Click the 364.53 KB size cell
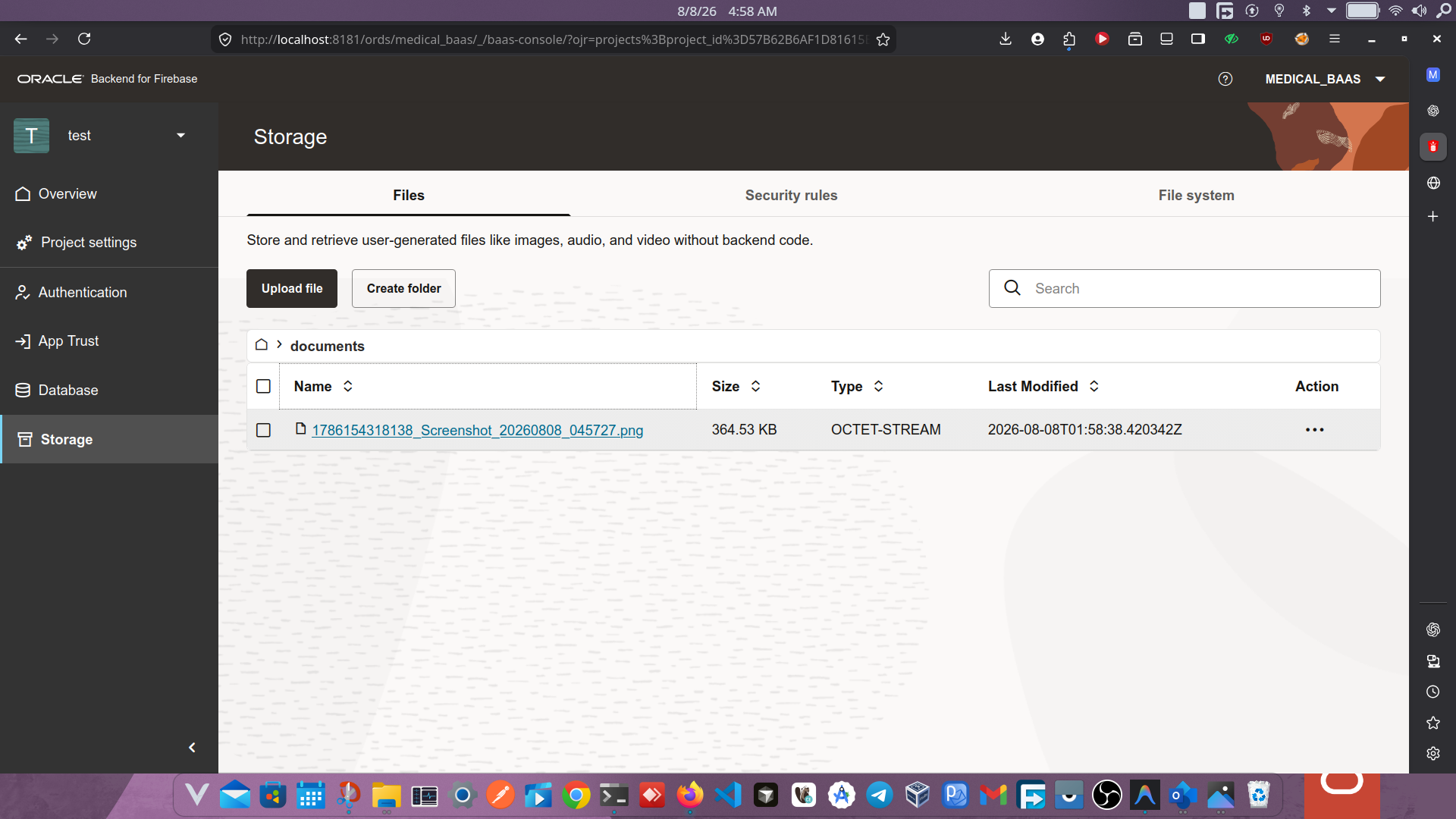The image size is (1456, 819). pos(744,430)
